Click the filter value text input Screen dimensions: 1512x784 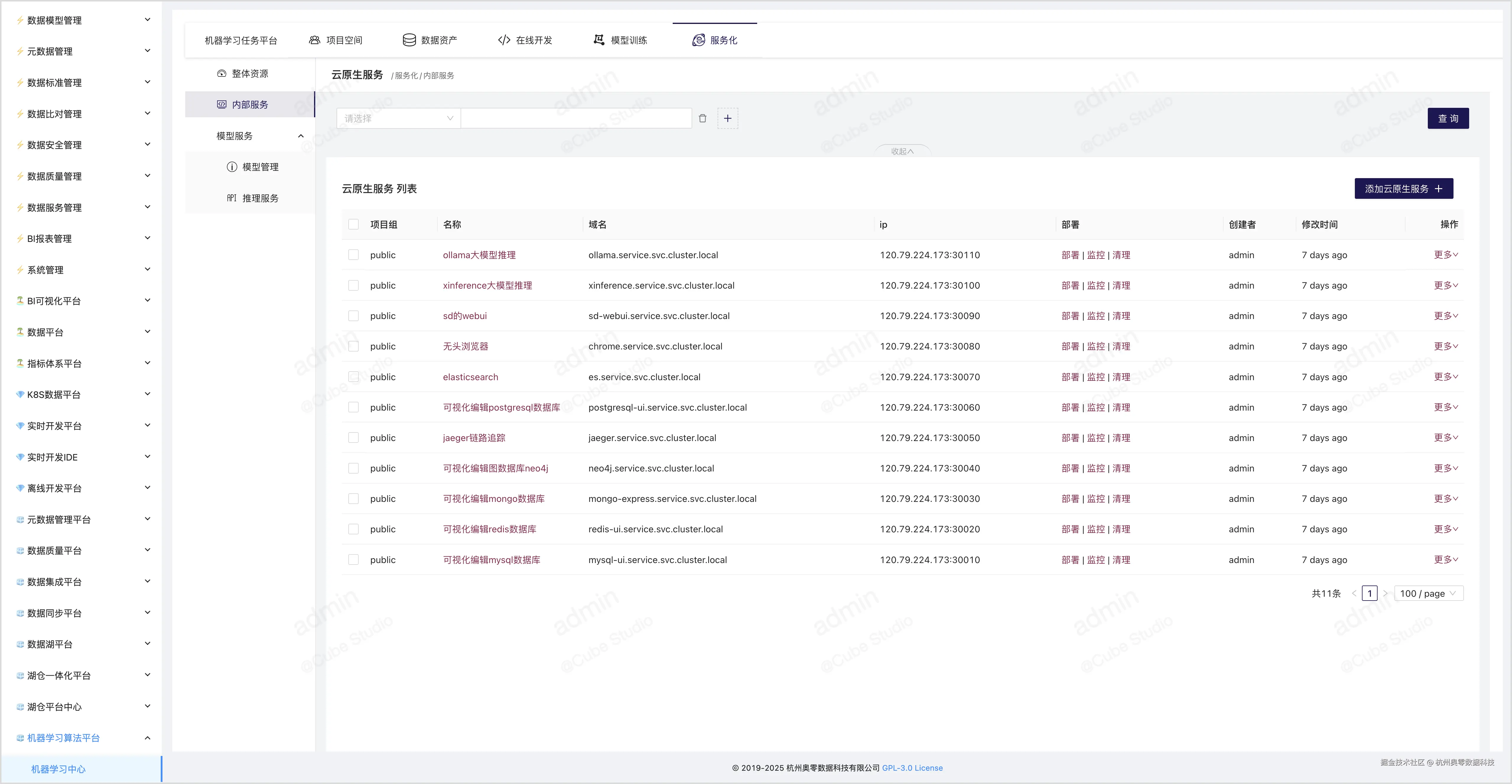[x=576, y=118]
